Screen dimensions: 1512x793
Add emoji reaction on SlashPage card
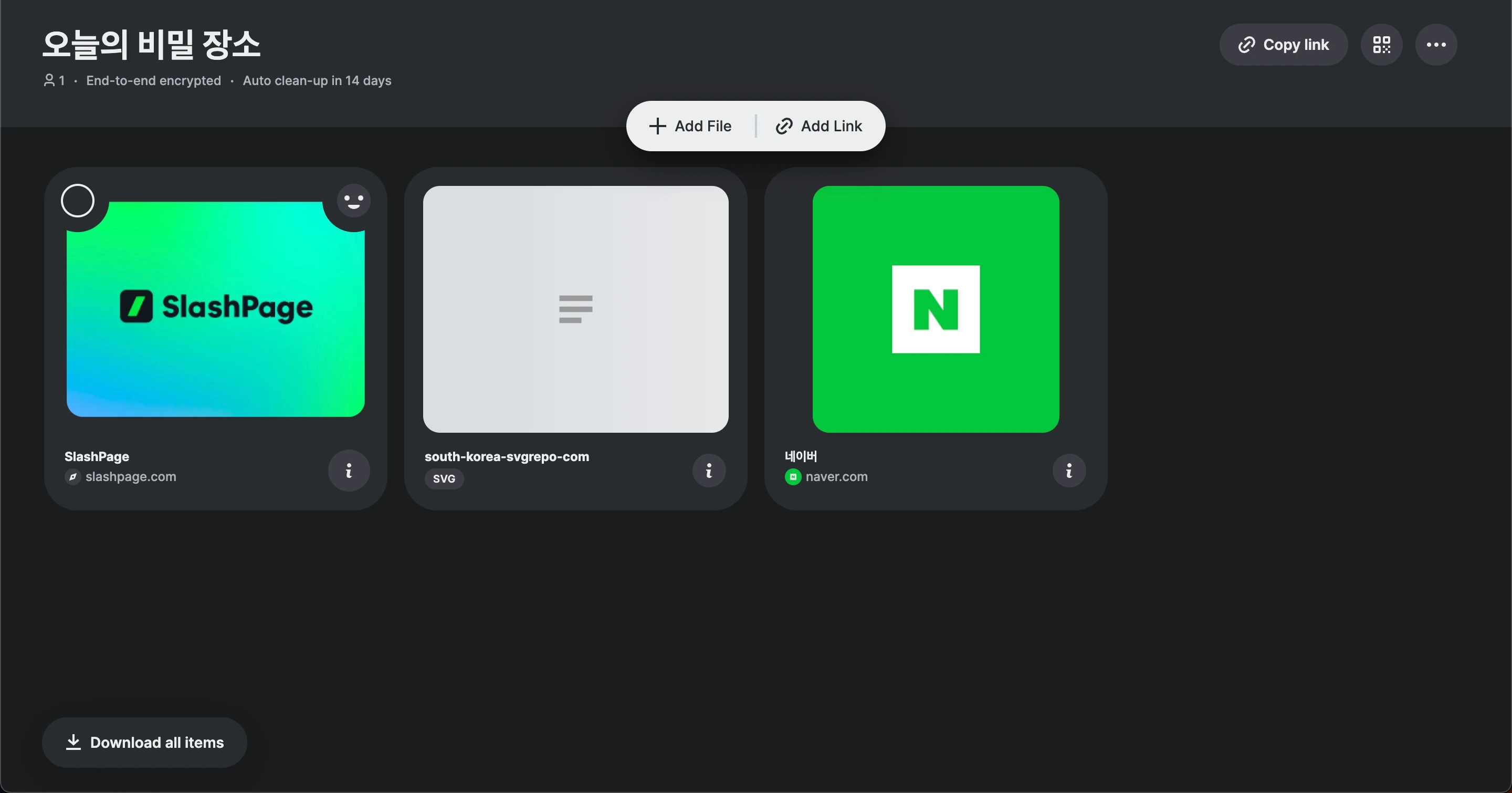(353, 201)
